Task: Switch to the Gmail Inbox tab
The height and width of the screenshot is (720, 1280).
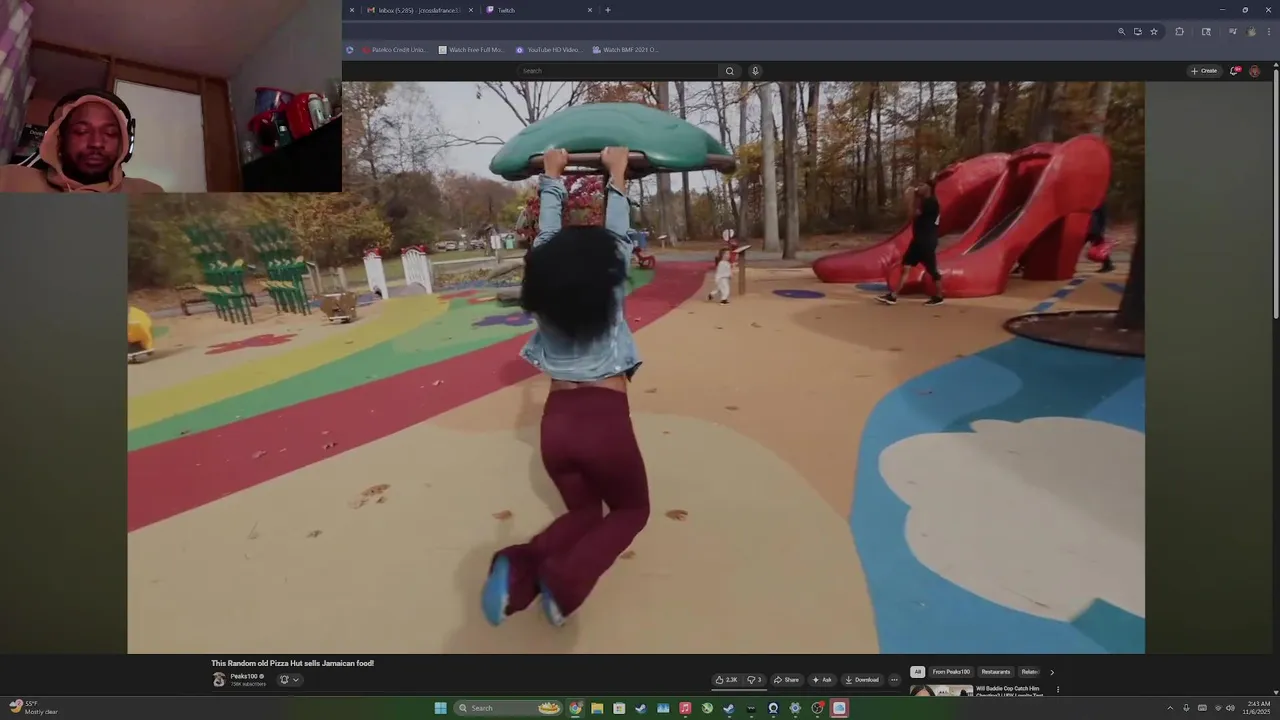Action: click(x=419, y=10)
